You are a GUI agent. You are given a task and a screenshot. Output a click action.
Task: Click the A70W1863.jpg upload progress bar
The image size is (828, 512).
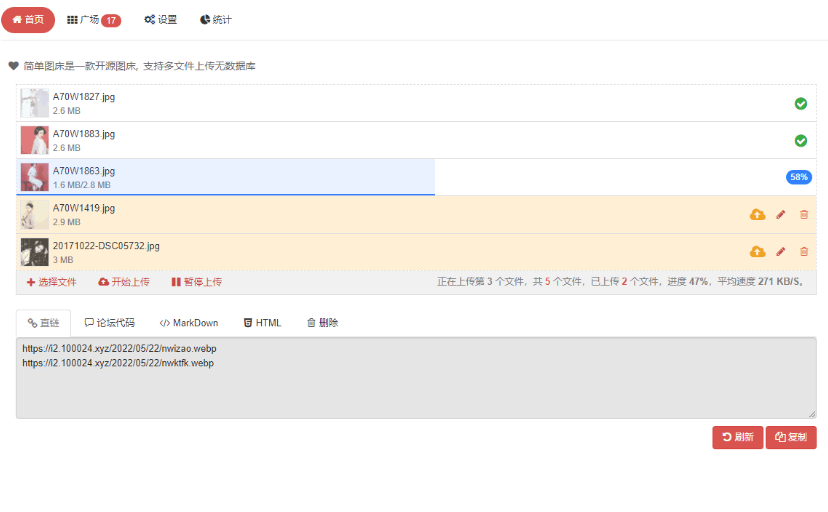(x=225, y=177)
